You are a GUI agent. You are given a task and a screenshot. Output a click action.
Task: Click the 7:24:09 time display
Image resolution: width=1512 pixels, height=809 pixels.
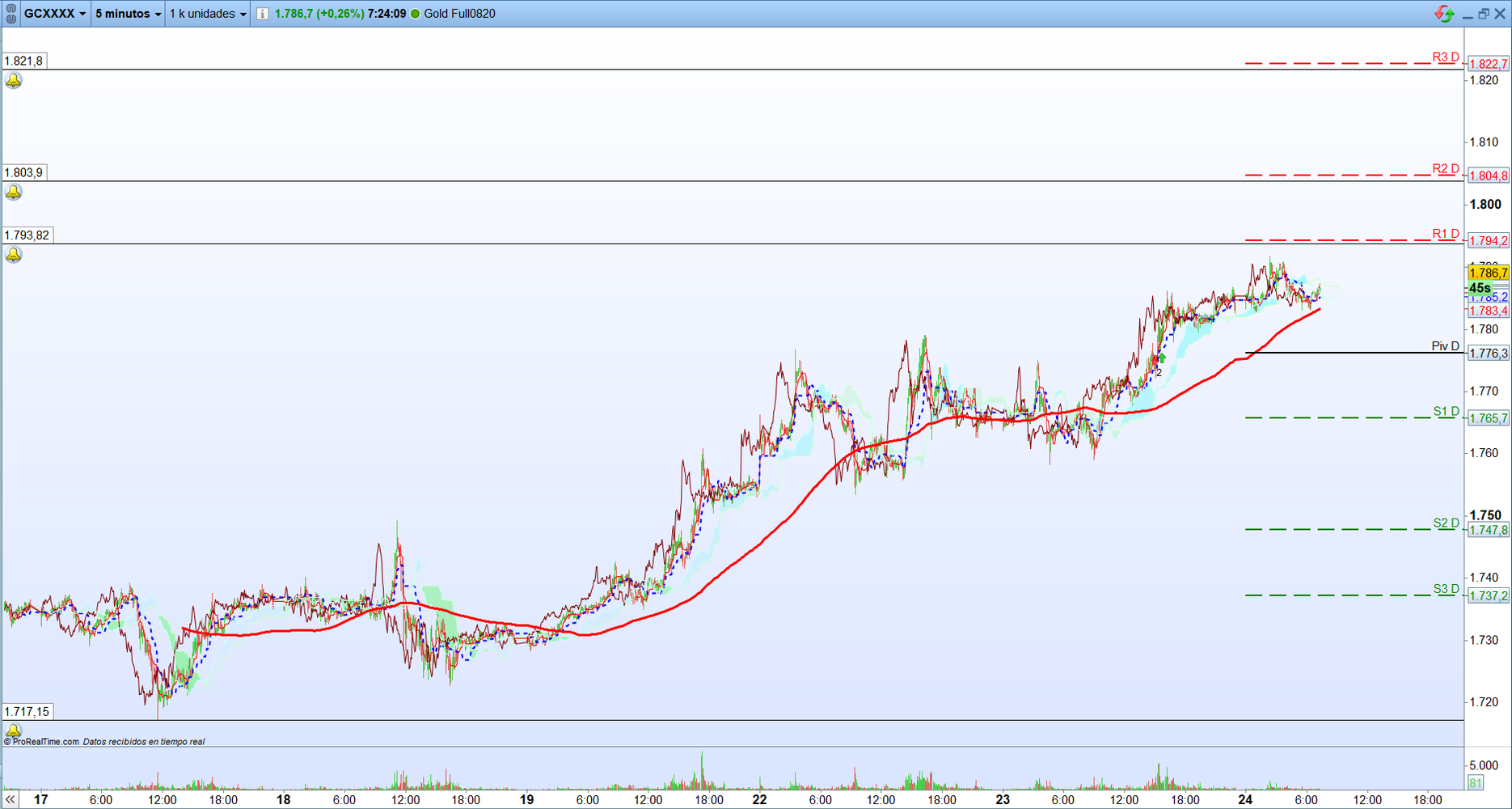click(386, 14)
